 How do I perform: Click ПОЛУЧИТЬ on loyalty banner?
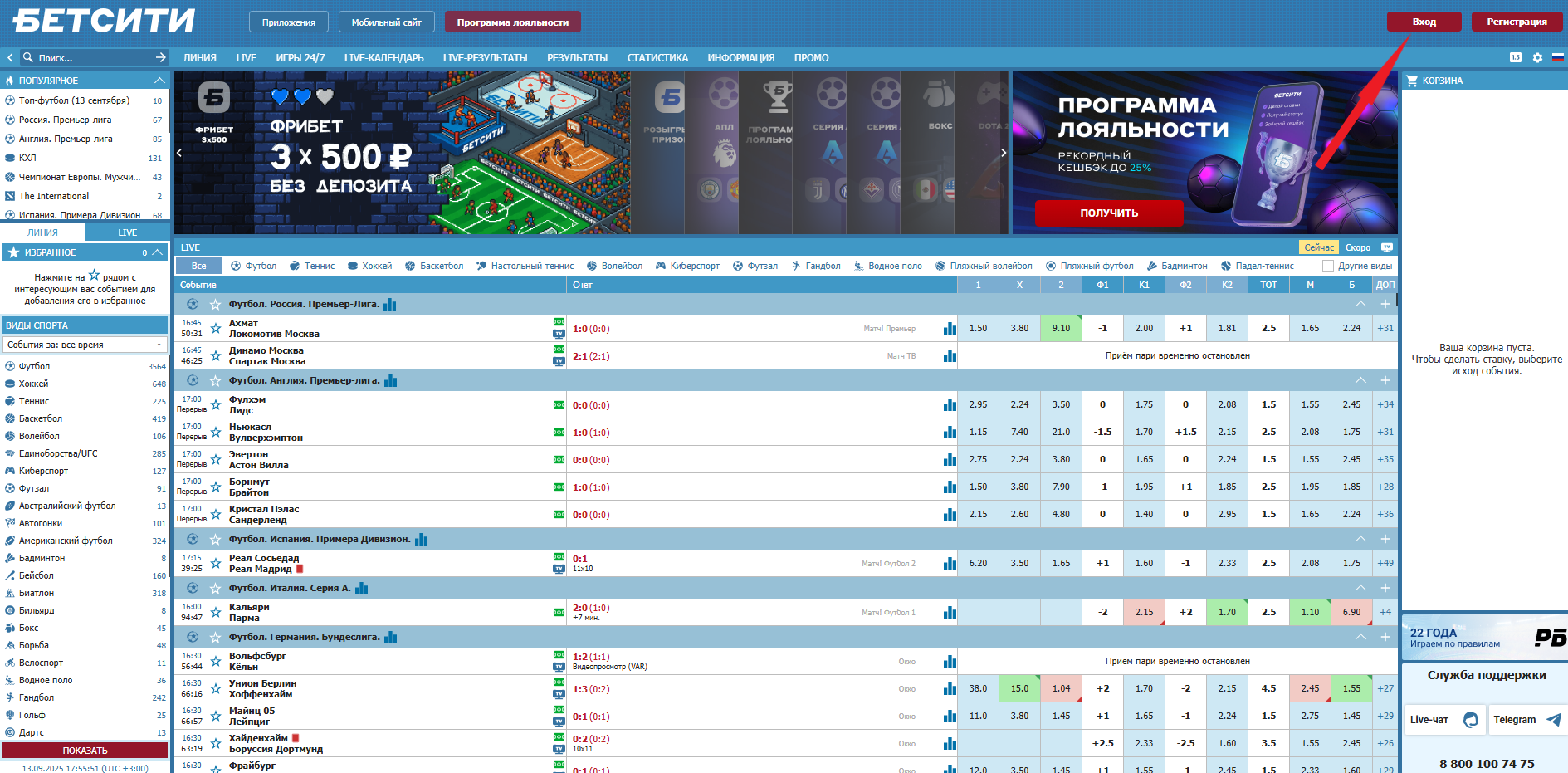pos(1109,213)
